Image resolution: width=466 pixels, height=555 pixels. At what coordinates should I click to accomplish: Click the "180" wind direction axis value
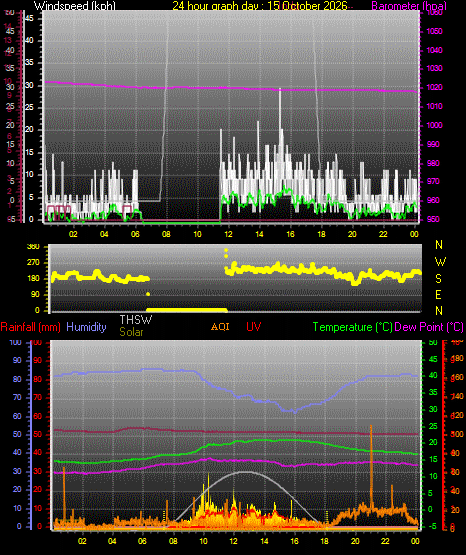click(34, 279)
